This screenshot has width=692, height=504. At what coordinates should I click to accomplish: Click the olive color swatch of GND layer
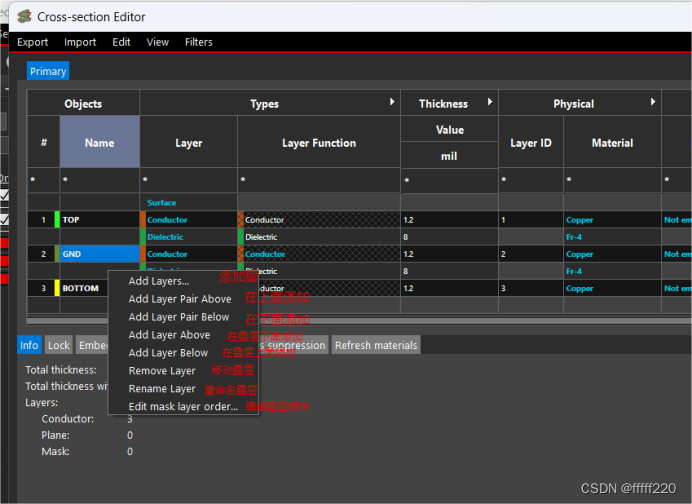click(57, 254)
